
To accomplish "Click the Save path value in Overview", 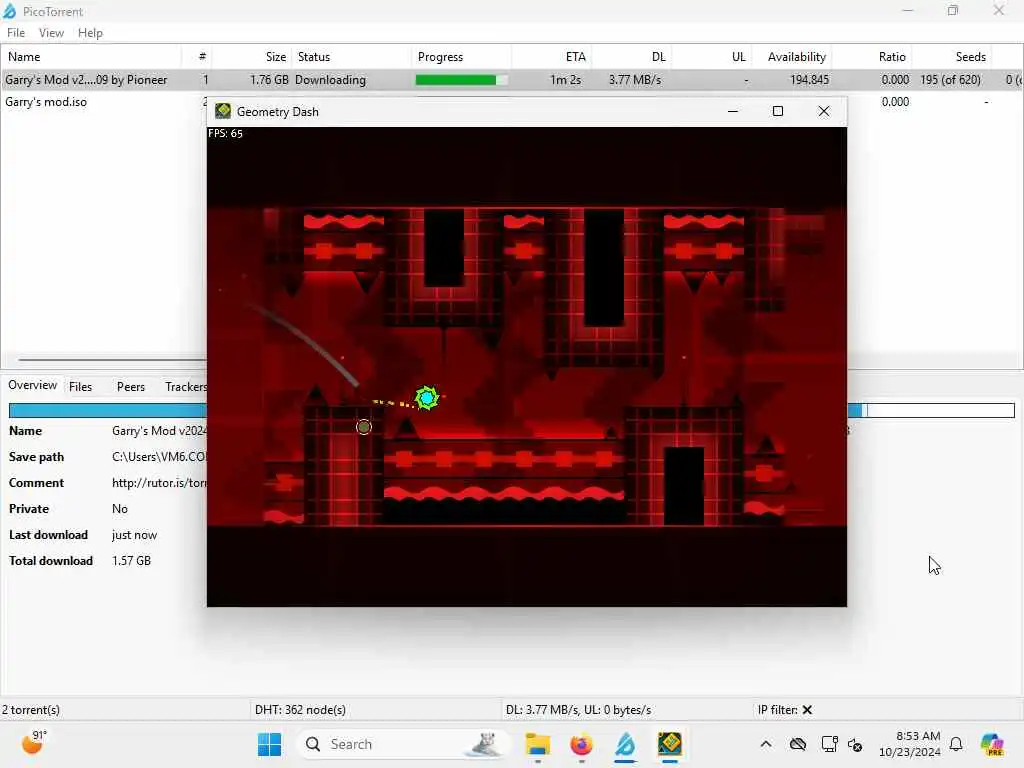I will point(159,457).
